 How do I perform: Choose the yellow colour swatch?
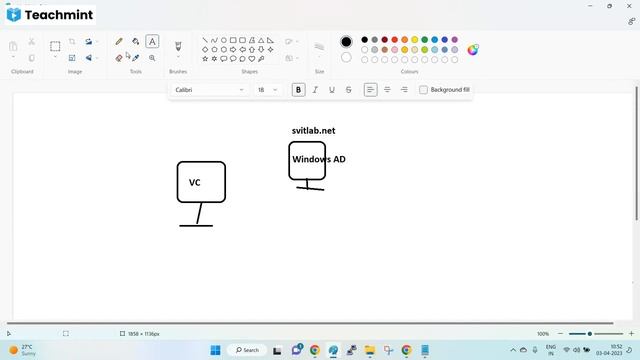click(415, 40)
